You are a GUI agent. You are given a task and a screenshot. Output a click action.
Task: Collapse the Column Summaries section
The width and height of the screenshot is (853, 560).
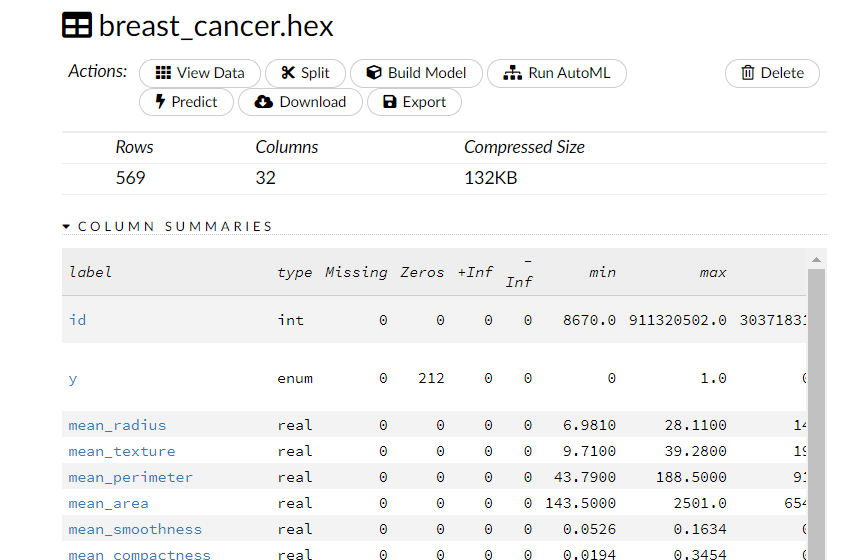pos(67,227)
